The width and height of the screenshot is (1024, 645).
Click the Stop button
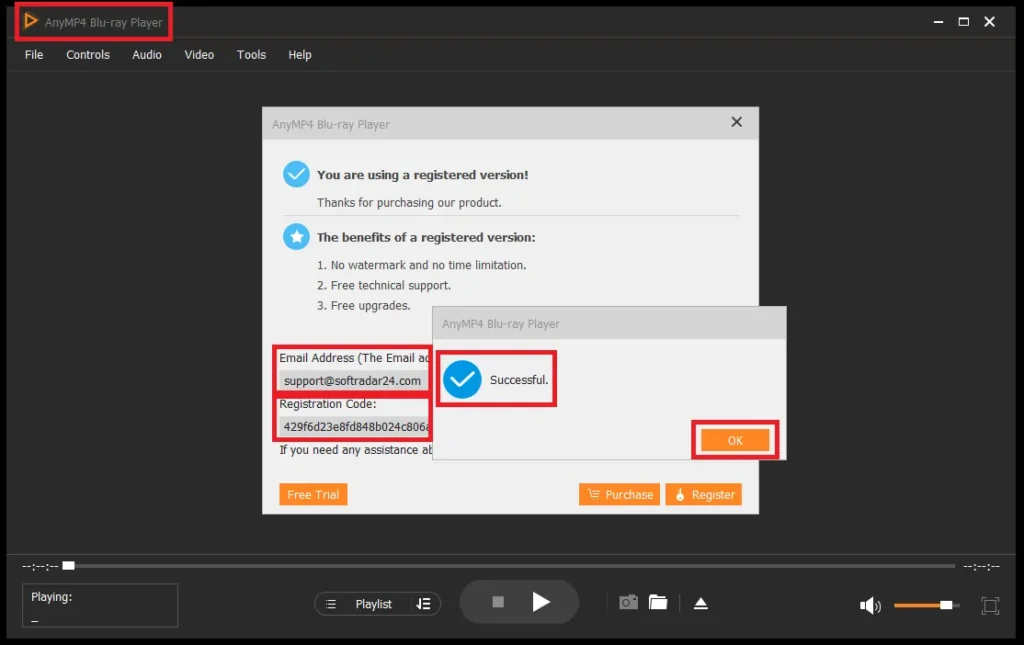pos(498,602)
